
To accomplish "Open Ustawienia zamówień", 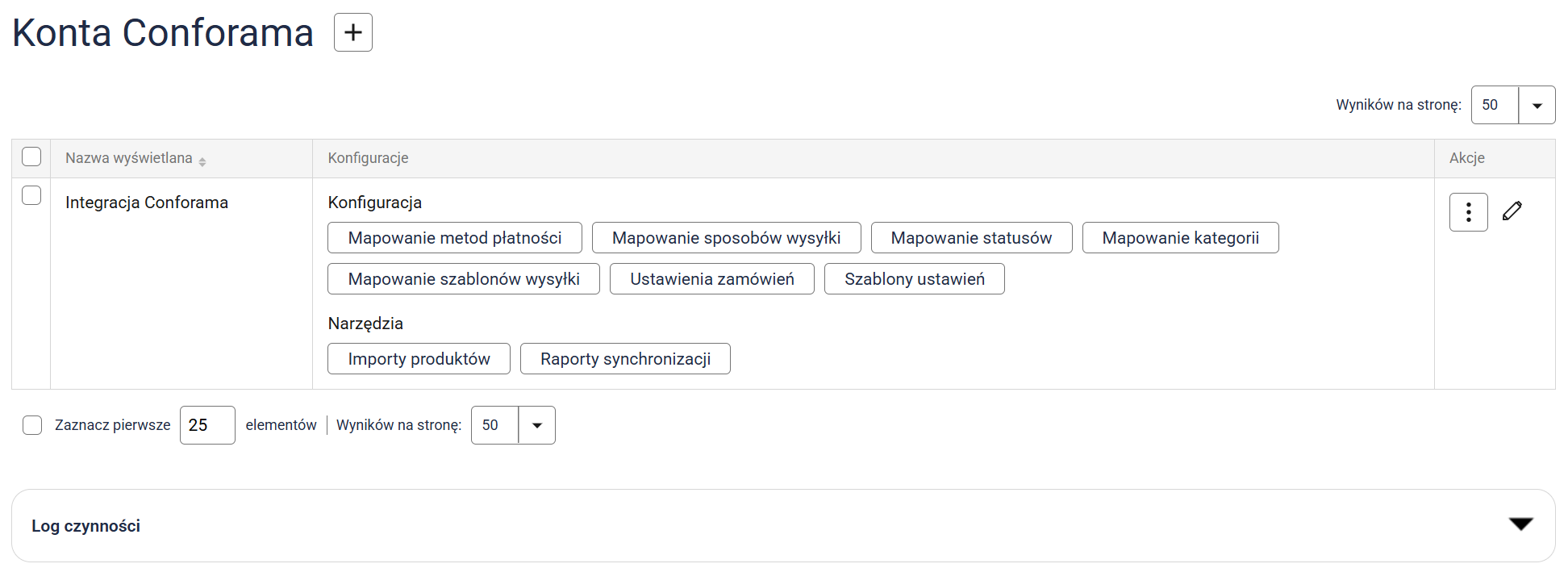I will click(x=711, y=279).
